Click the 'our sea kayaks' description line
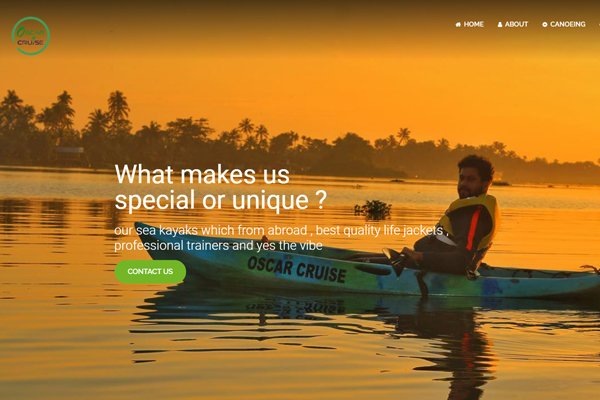Screen dimensions: 600x400 pos(281,230)
